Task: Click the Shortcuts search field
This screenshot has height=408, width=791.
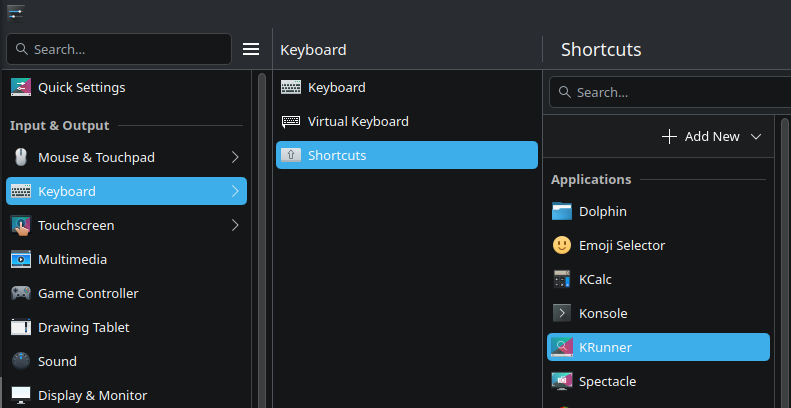Action: (x=670, y=92)
